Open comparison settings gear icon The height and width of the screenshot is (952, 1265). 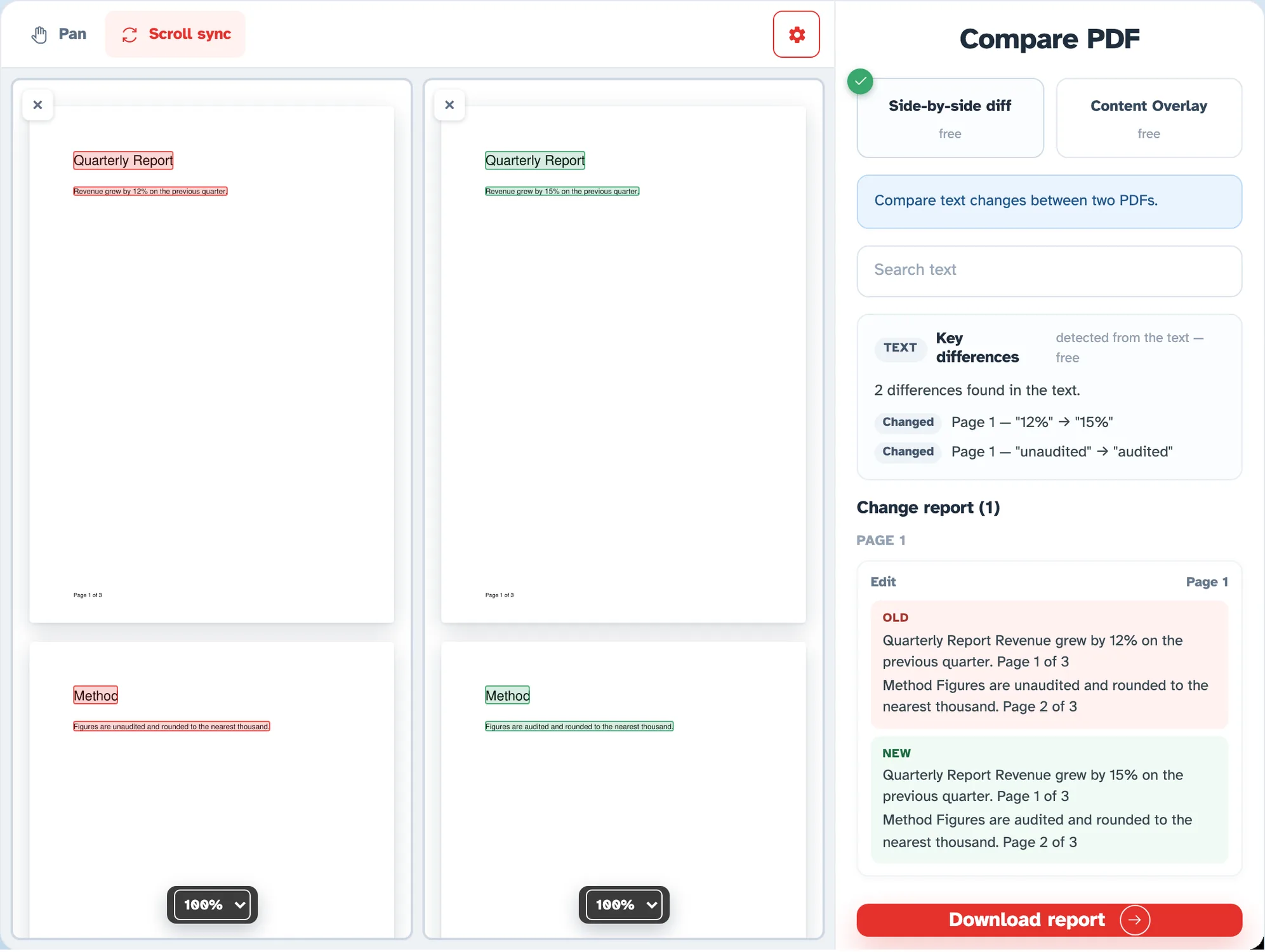796,34
